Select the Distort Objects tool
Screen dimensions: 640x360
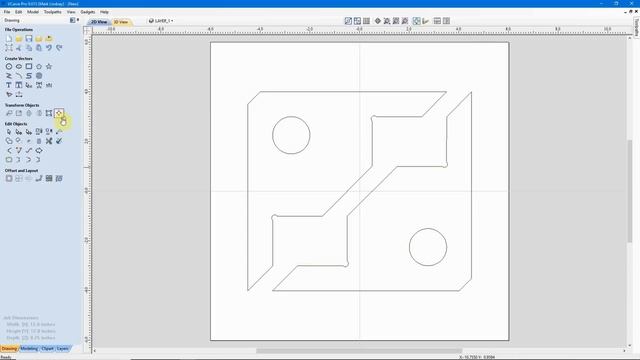tap(49, 113)
